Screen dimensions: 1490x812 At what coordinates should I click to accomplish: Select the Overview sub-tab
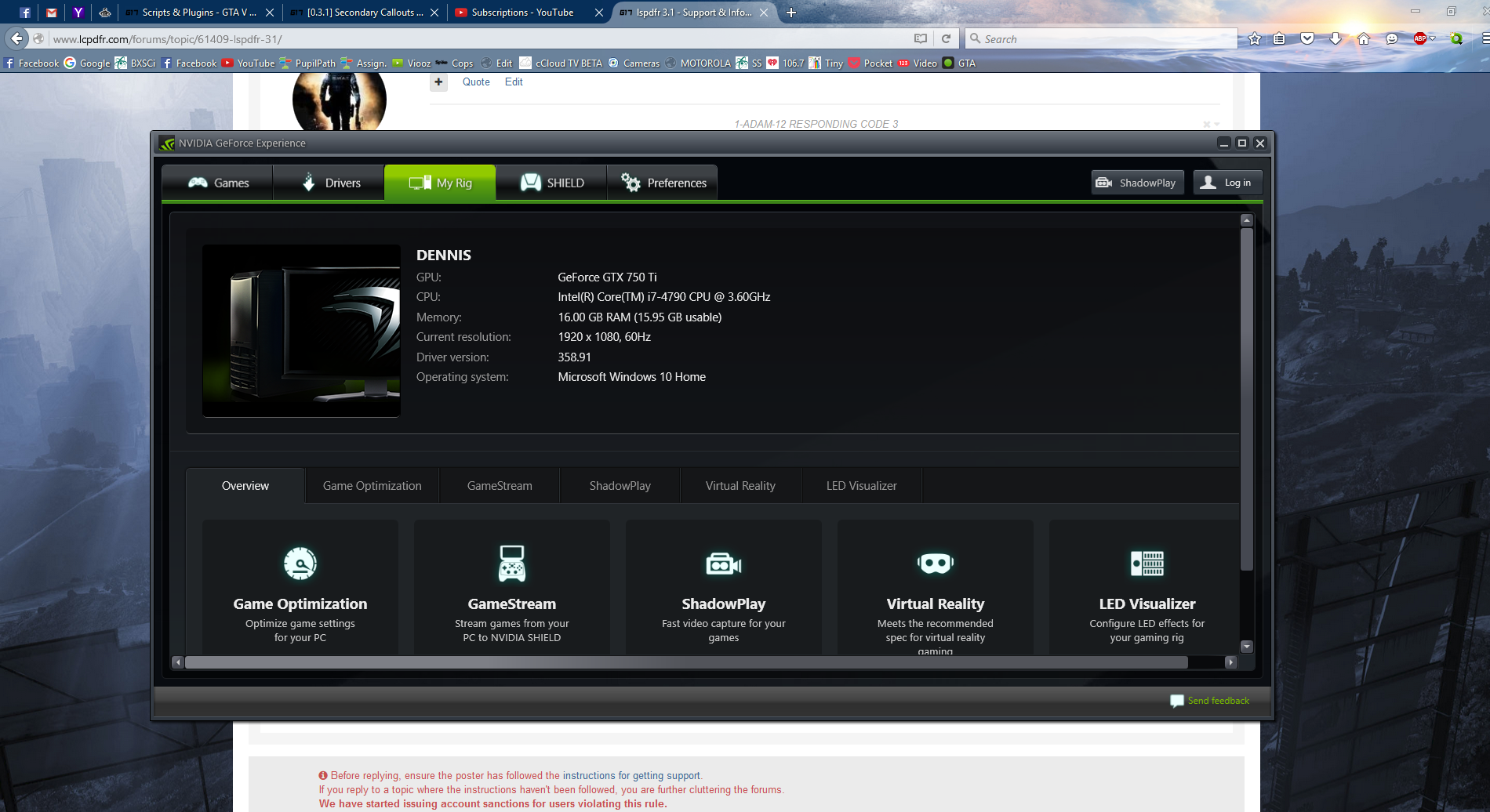(x=245, y=486)
